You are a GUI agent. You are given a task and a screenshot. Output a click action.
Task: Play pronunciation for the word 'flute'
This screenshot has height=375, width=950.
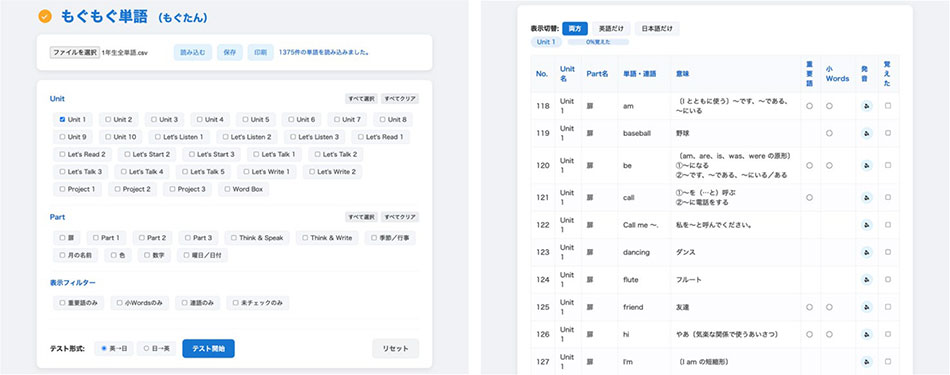tap(866, 280)
